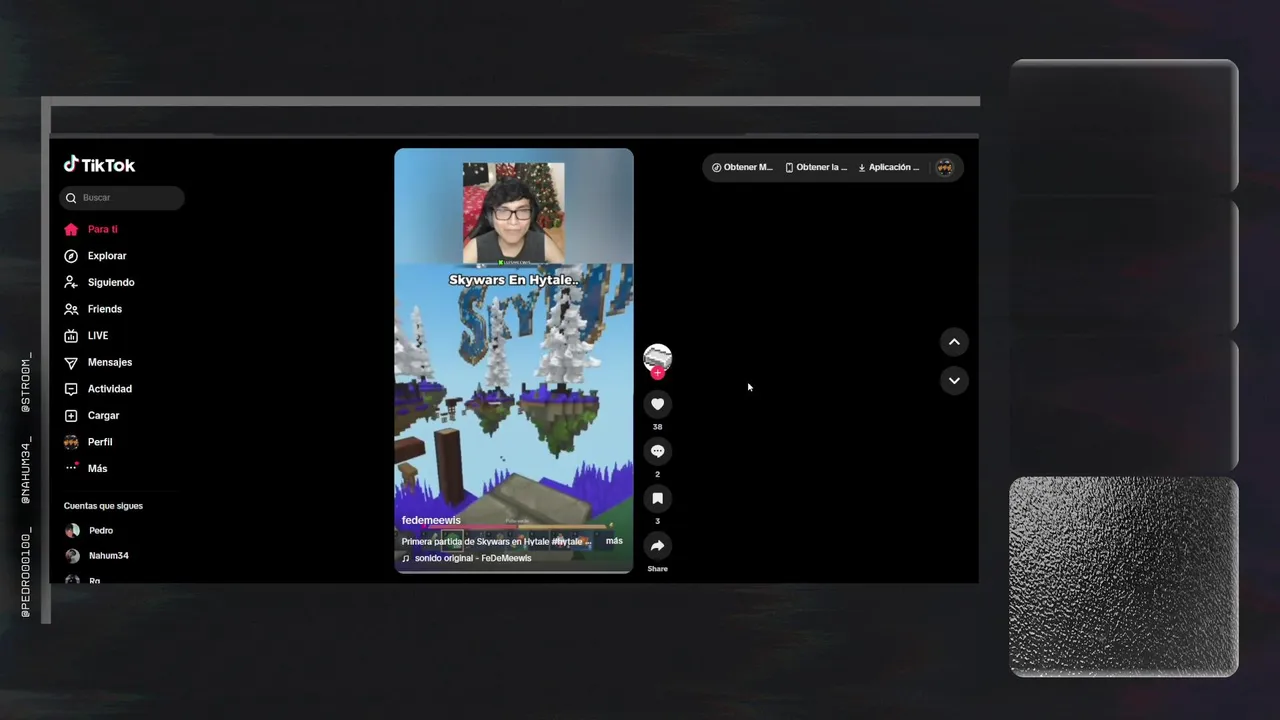Viewport: 1280px width, 720px height.
Task: Open the LIVE section
Action: (97, 336)
